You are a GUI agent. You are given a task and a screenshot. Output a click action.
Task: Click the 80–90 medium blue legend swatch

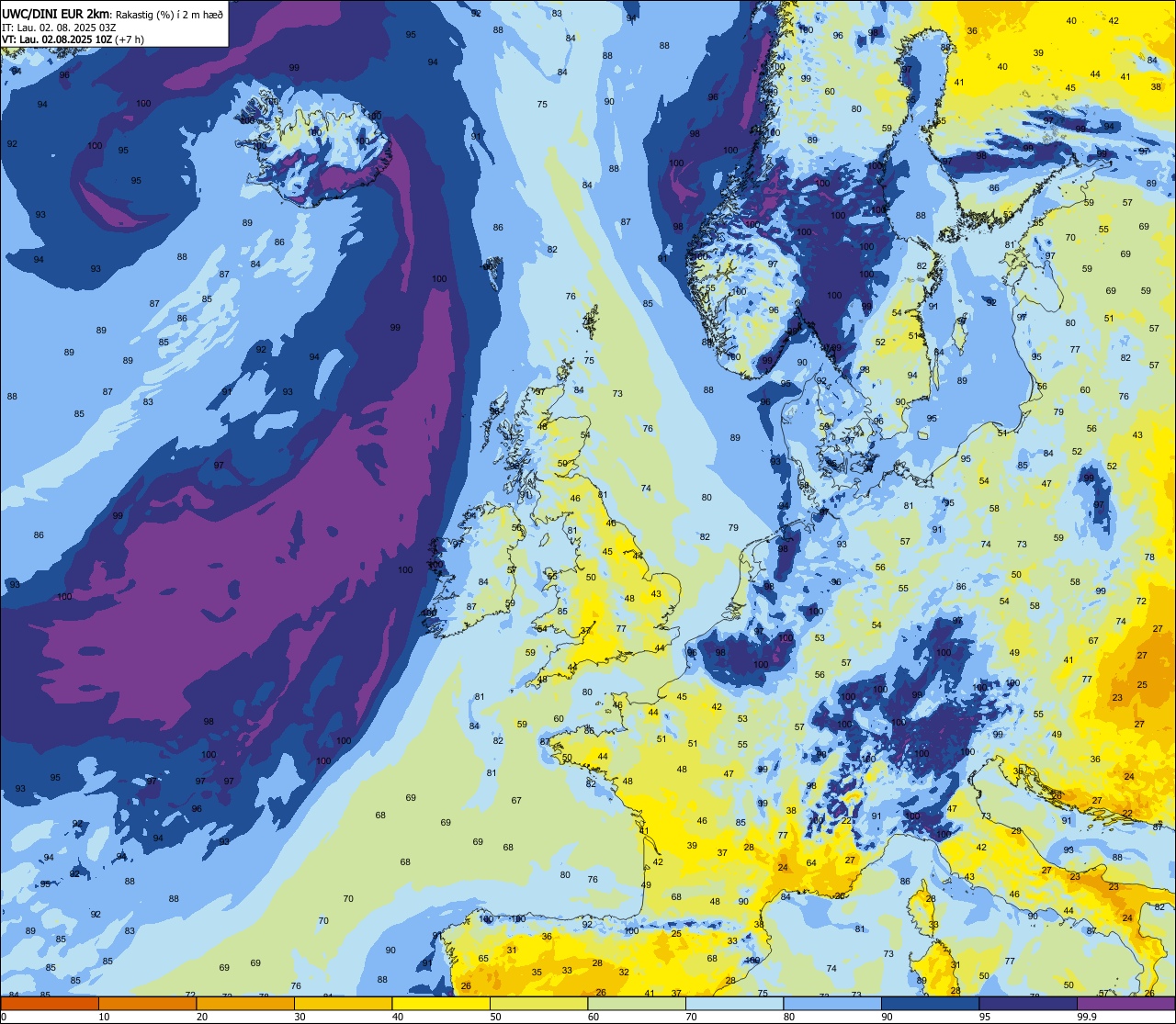(832, 1004)
